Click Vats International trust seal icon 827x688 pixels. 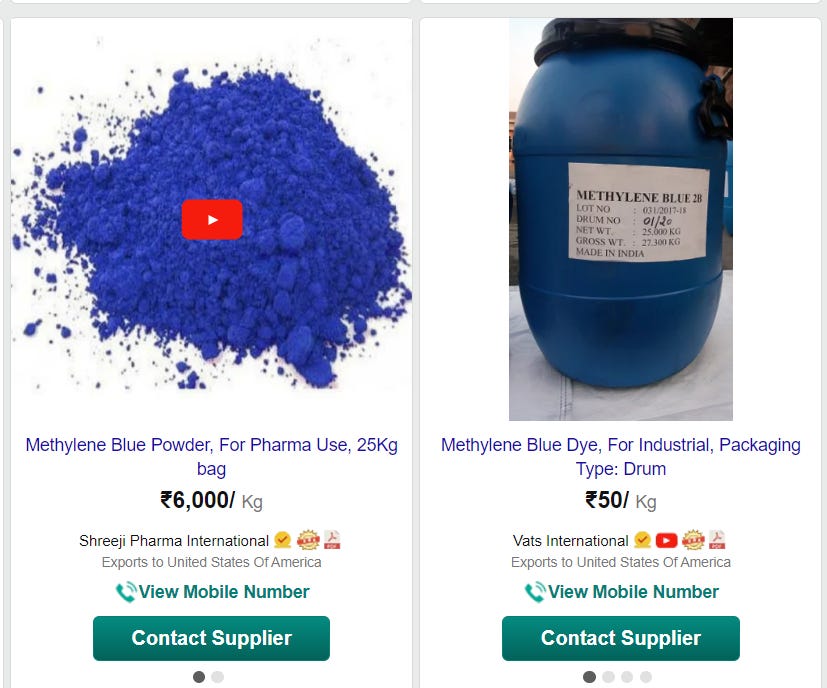click(693, 540)
